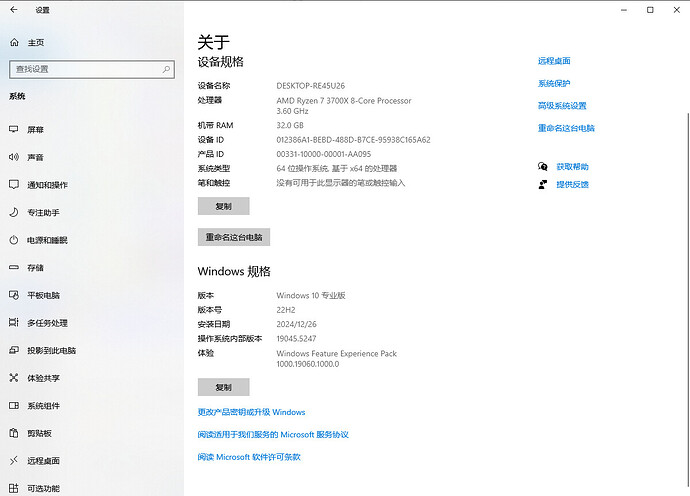Select install date 2024/12/26
The height and width of the screenshot is (496, 690).
coord(296,324)
